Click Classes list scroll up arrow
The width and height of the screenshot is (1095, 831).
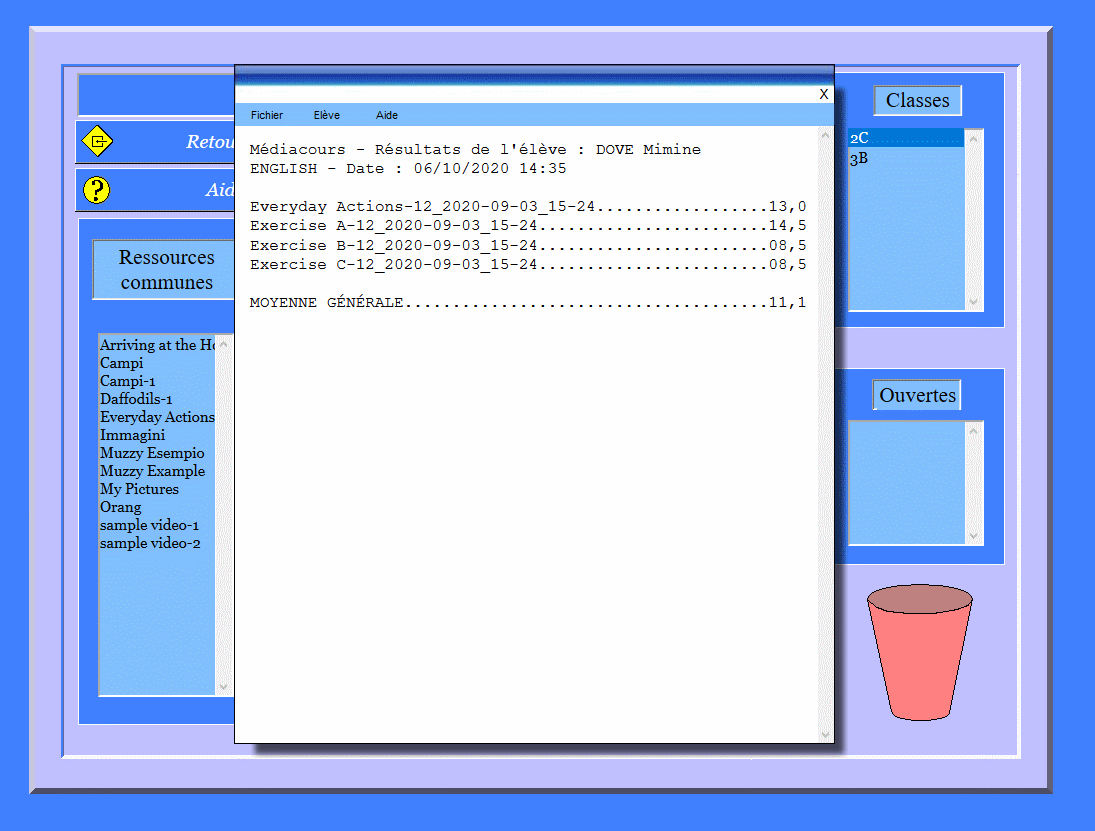(973, 138)
